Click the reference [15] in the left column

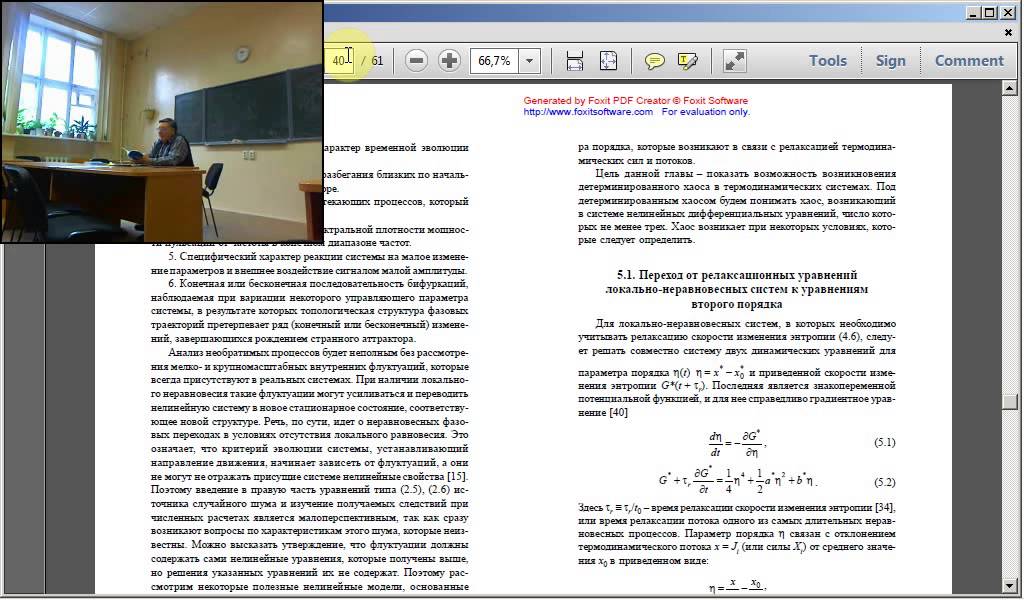click(x=456, y=476)
